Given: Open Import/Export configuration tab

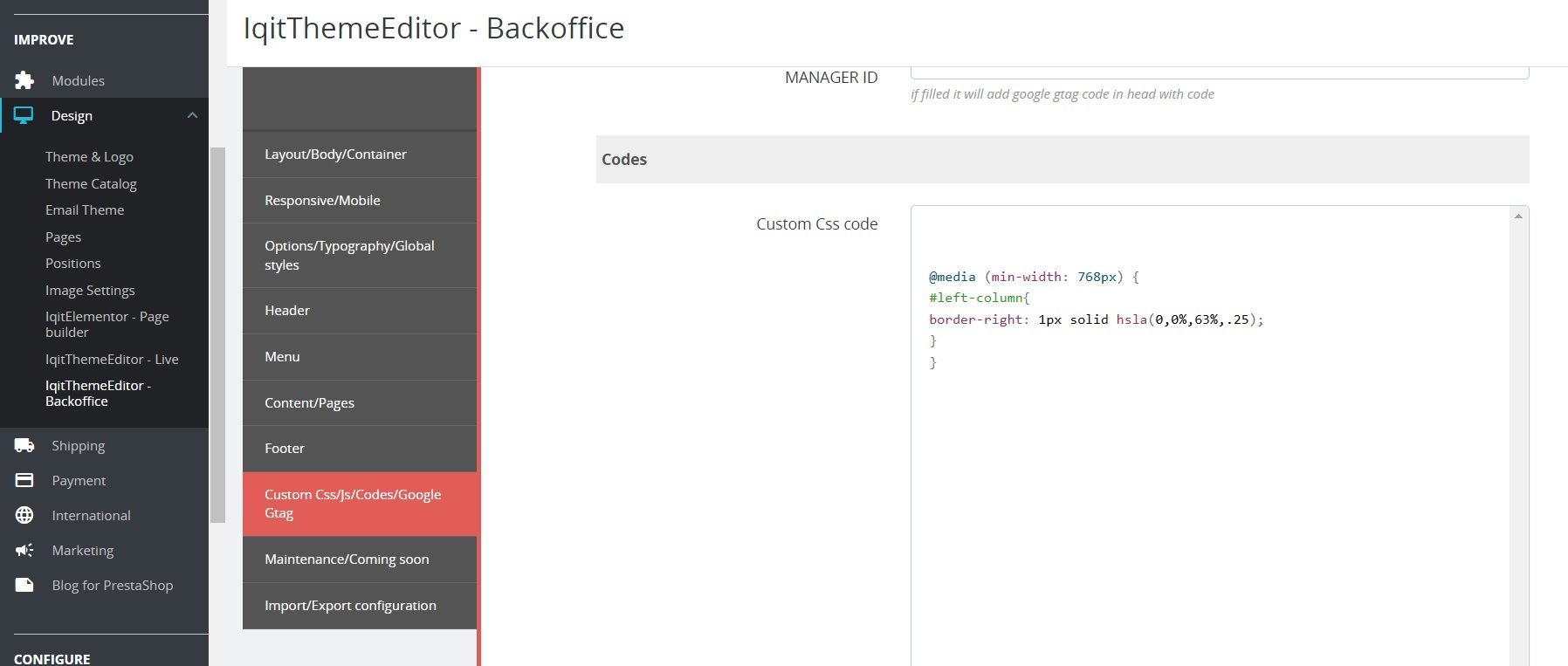Looking at the screenshot, I should pos(360,606).
